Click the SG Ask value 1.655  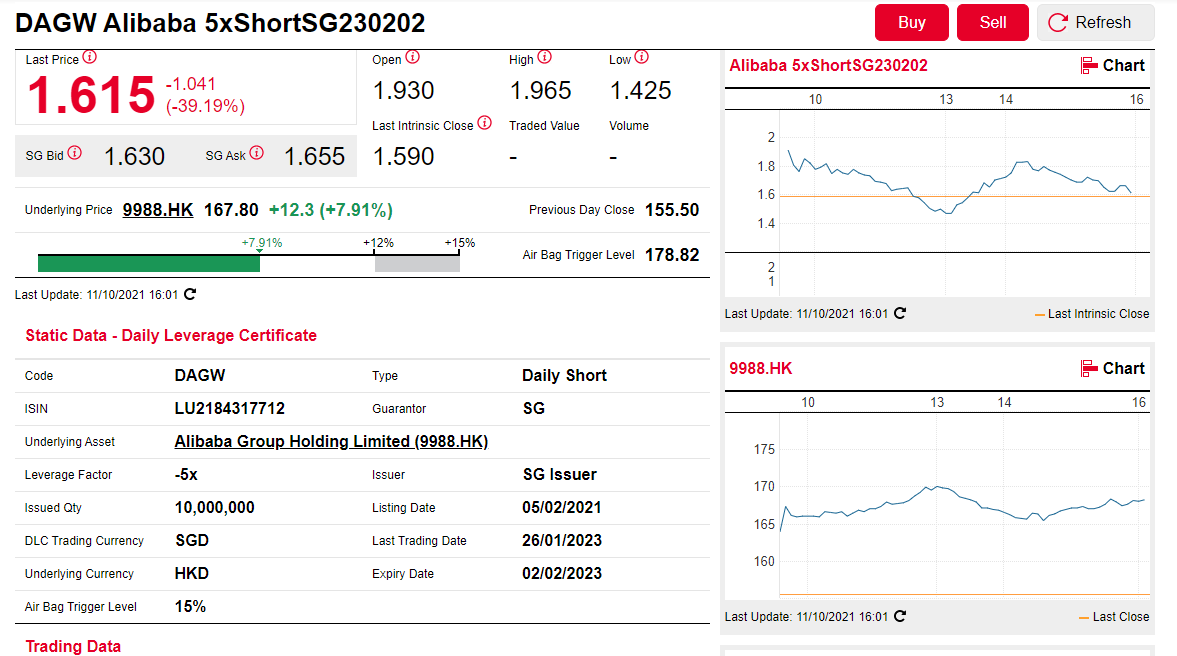pyautogui.click(x=315, y=156)
